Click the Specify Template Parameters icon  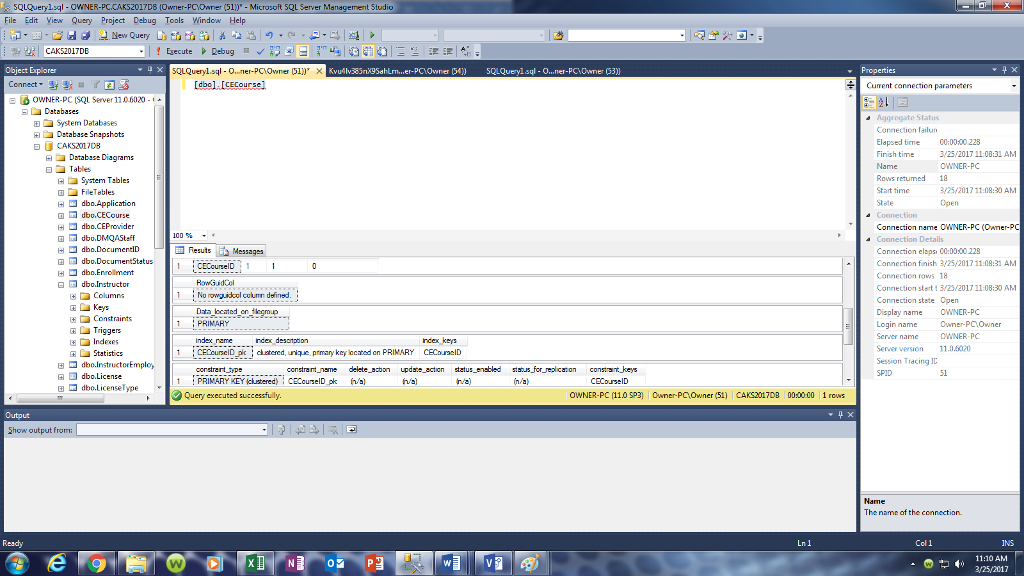click(461, 49)
